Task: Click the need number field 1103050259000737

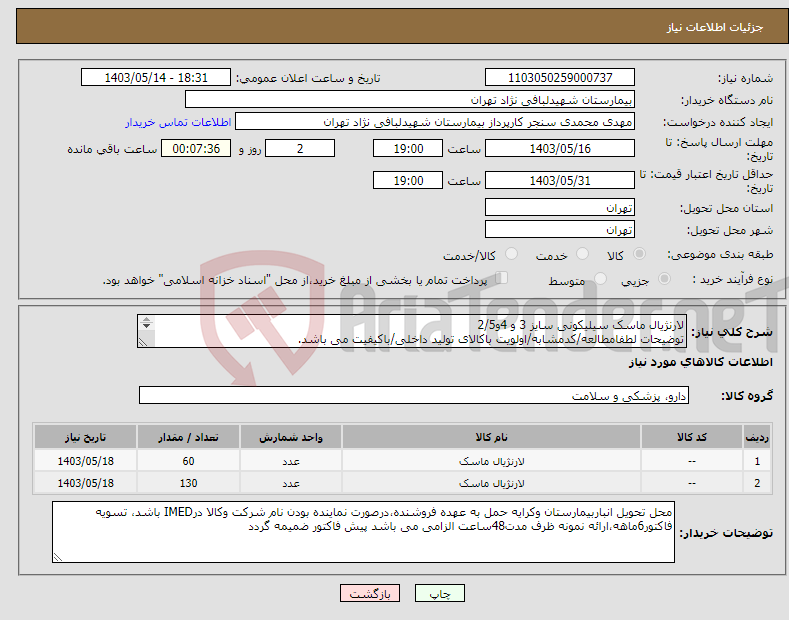Action: (x=560, y=78)
